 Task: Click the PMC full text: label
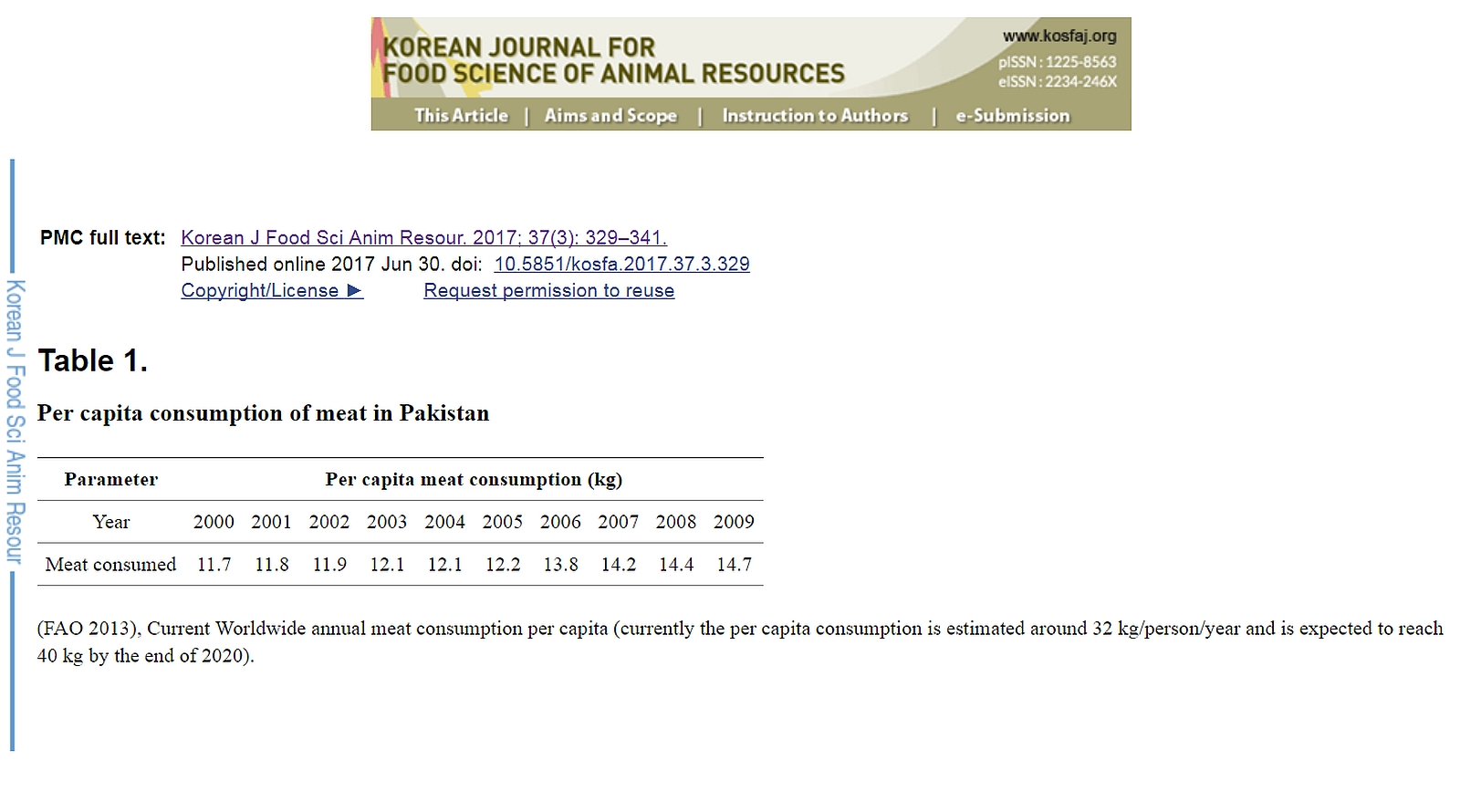coord(103,238)
